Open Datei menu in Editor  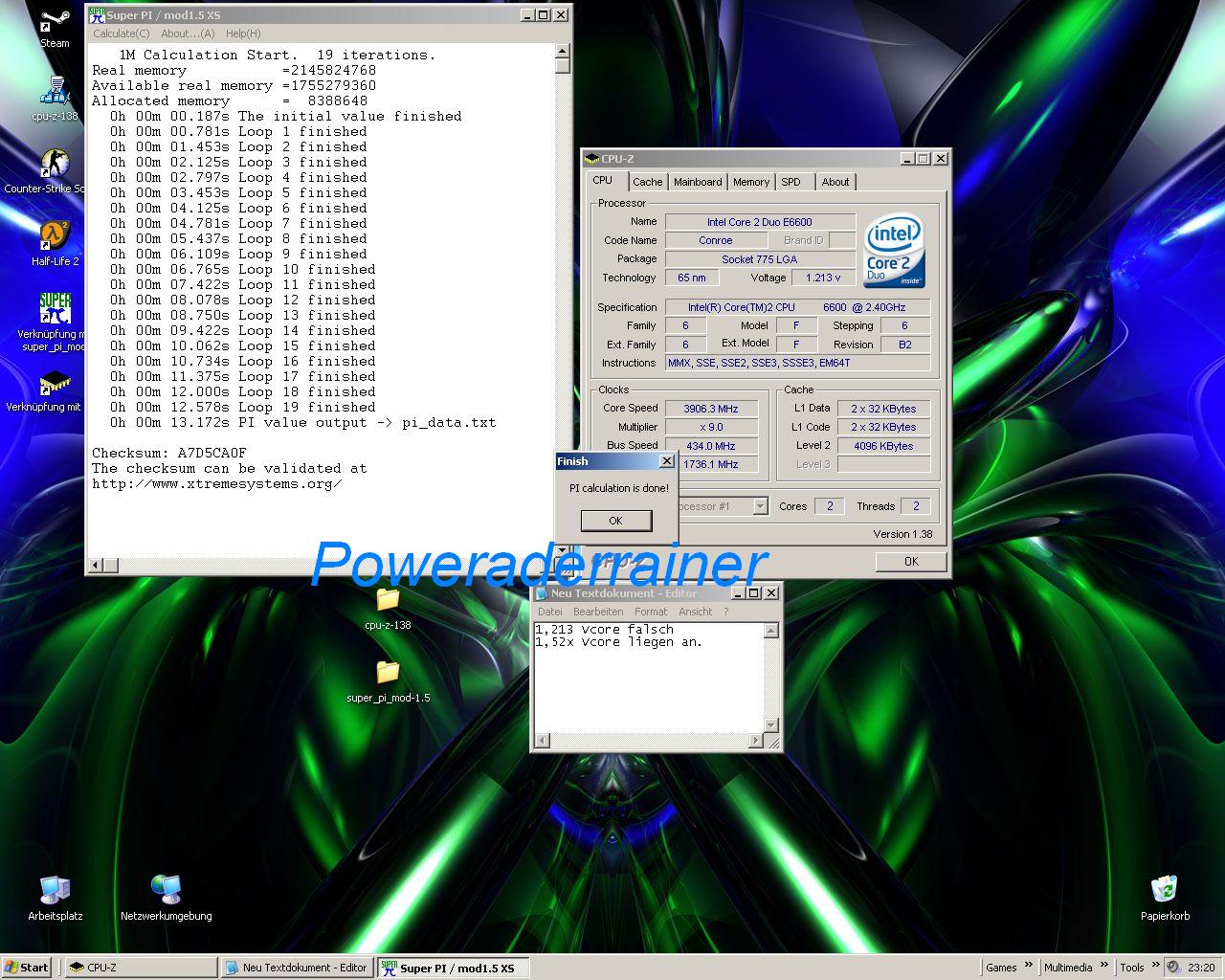tap(550, 612)
